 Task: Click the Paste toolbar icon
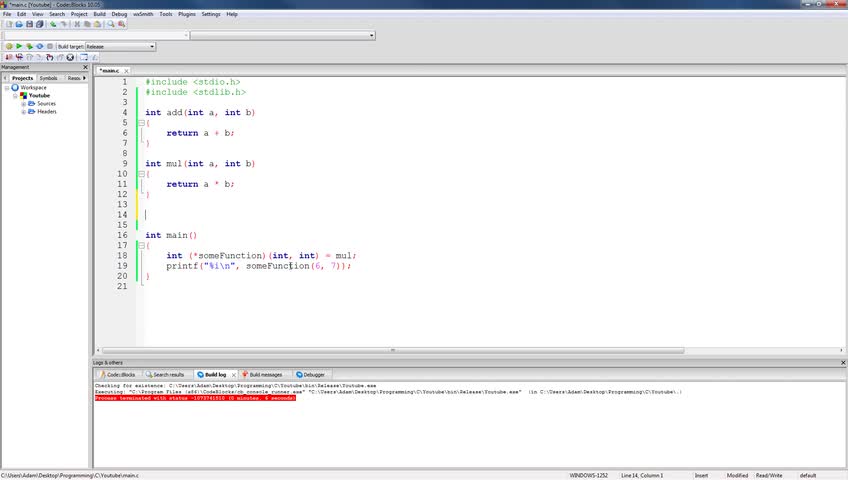97,24
